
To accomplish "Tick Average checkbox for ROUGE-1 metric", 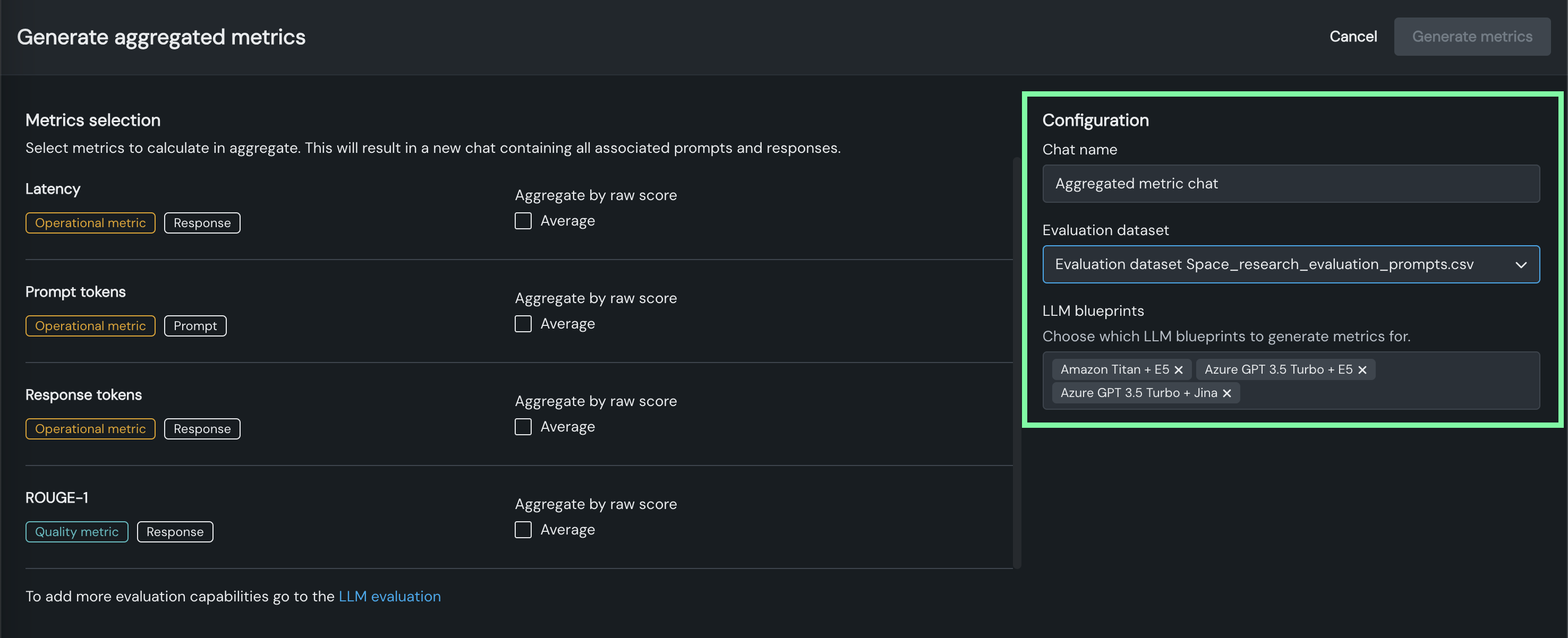I will [x=523, y=530].
